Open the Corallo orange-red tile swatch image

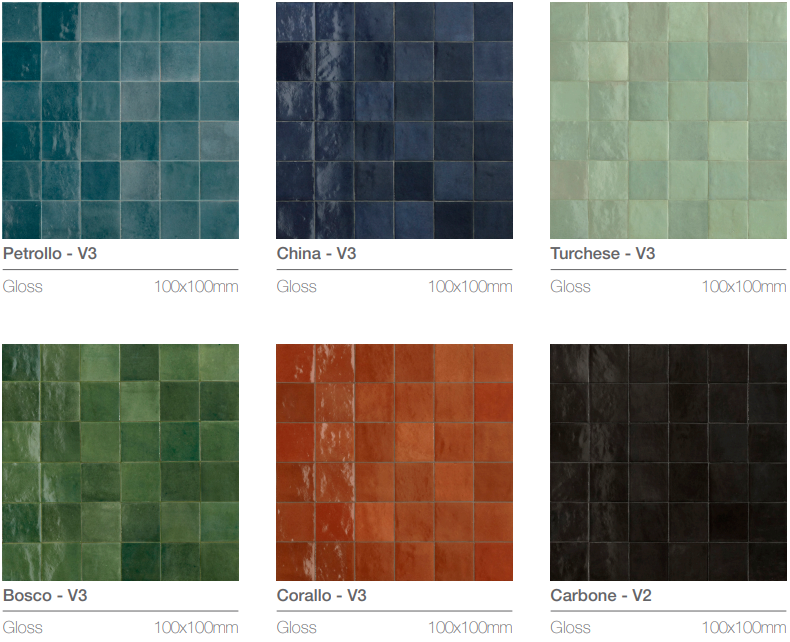(394, 462)
